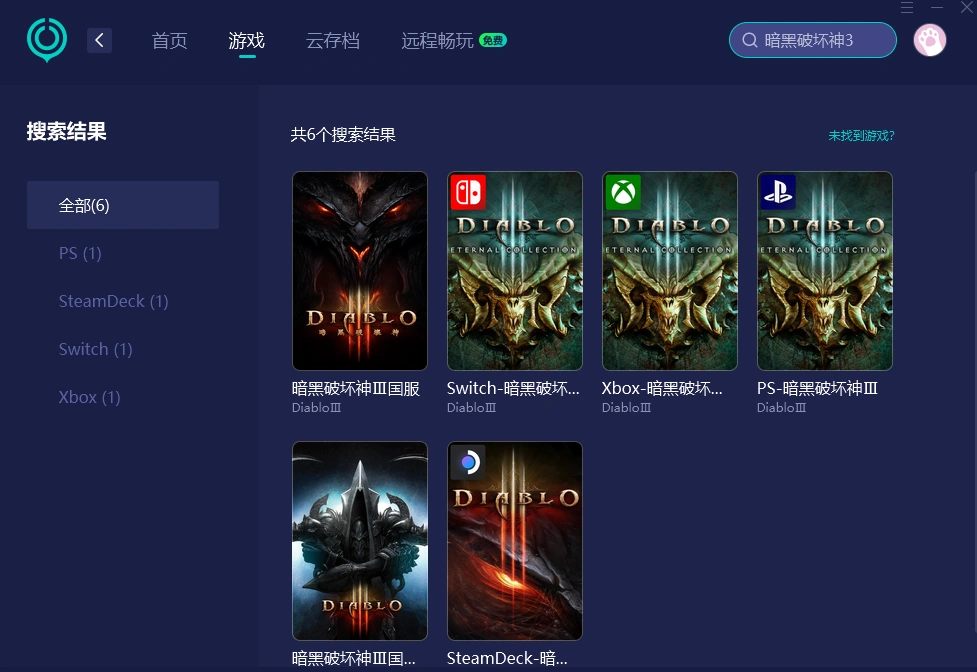Click the 未找到游戏? link

pos(861,135)
